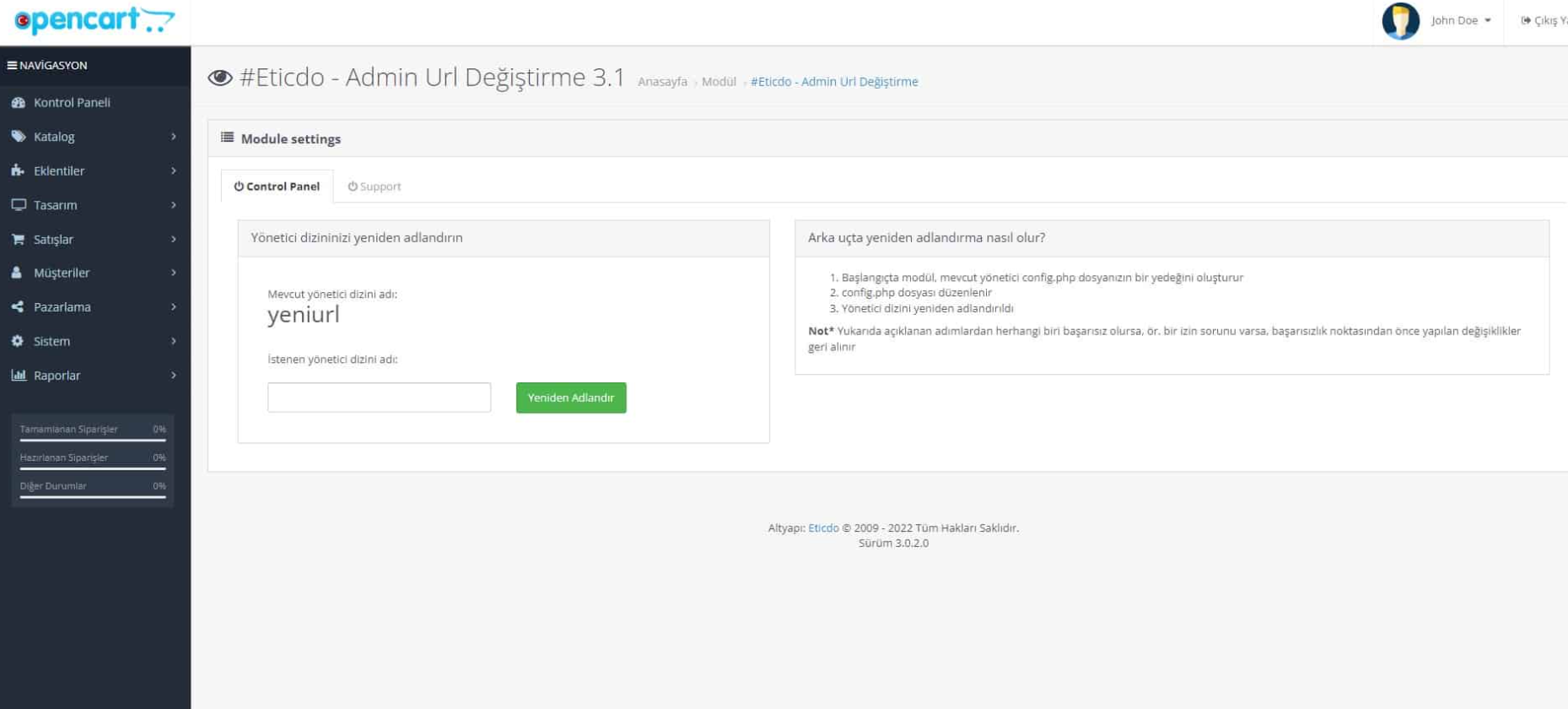Open the Eticdo footer link

click(823, 528)
